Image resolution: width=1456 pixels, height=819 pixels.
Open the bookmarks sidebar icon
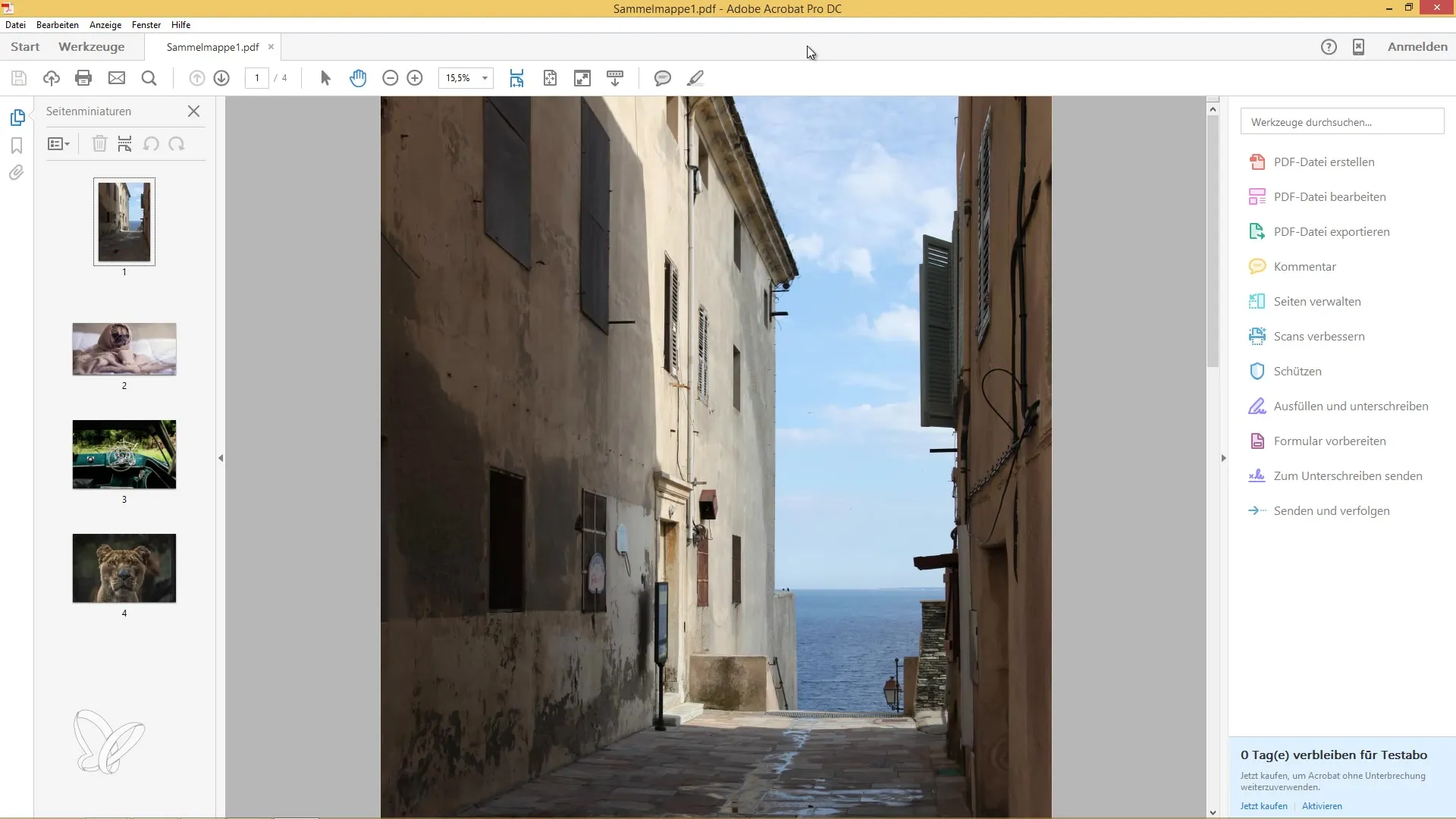pyautogui.click(x=17, y=146)
